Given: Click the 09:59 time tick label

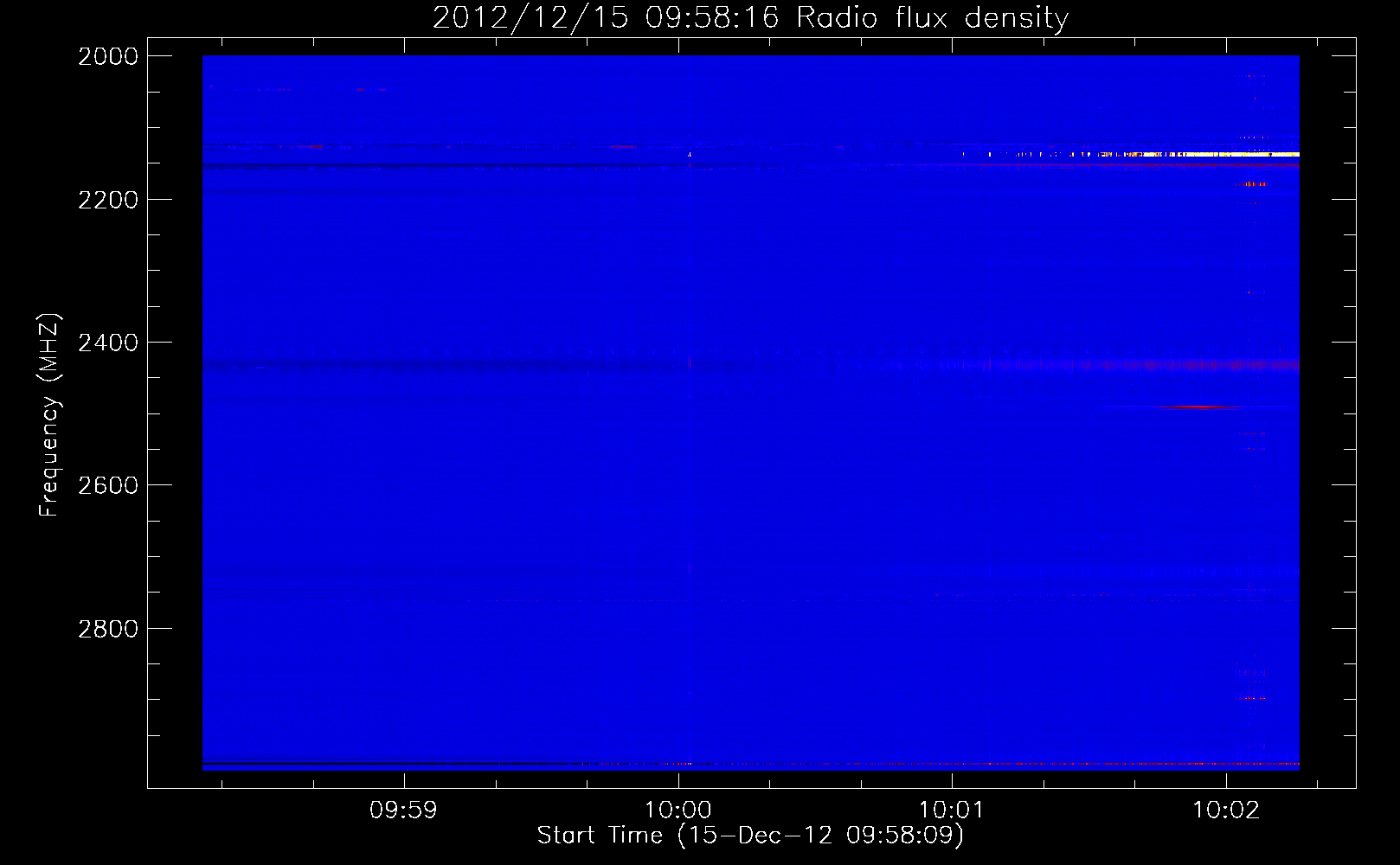Looking at the screenshot, I should (x=403, y=811).
